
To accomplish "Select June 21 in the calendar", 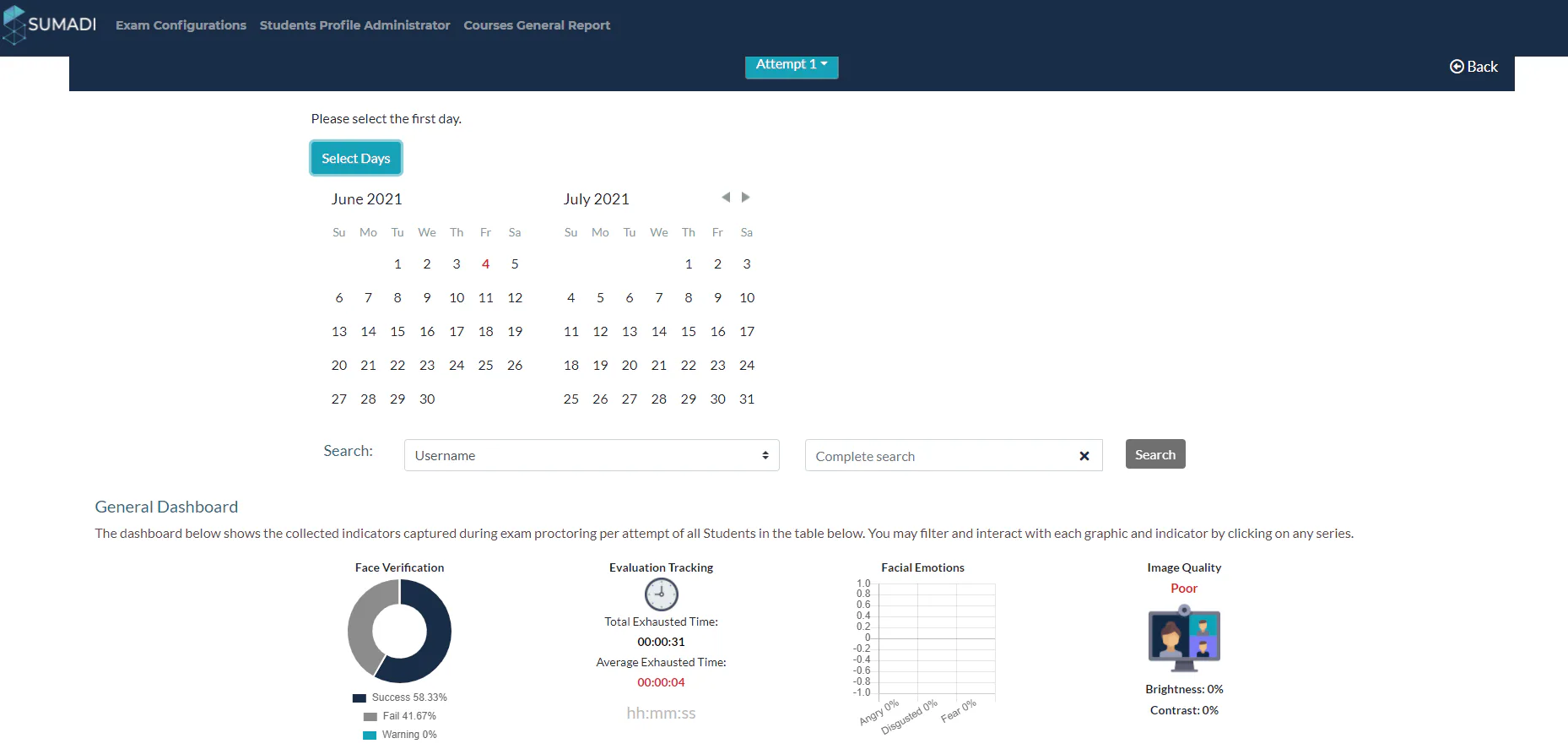I will (x=369, y=366).
